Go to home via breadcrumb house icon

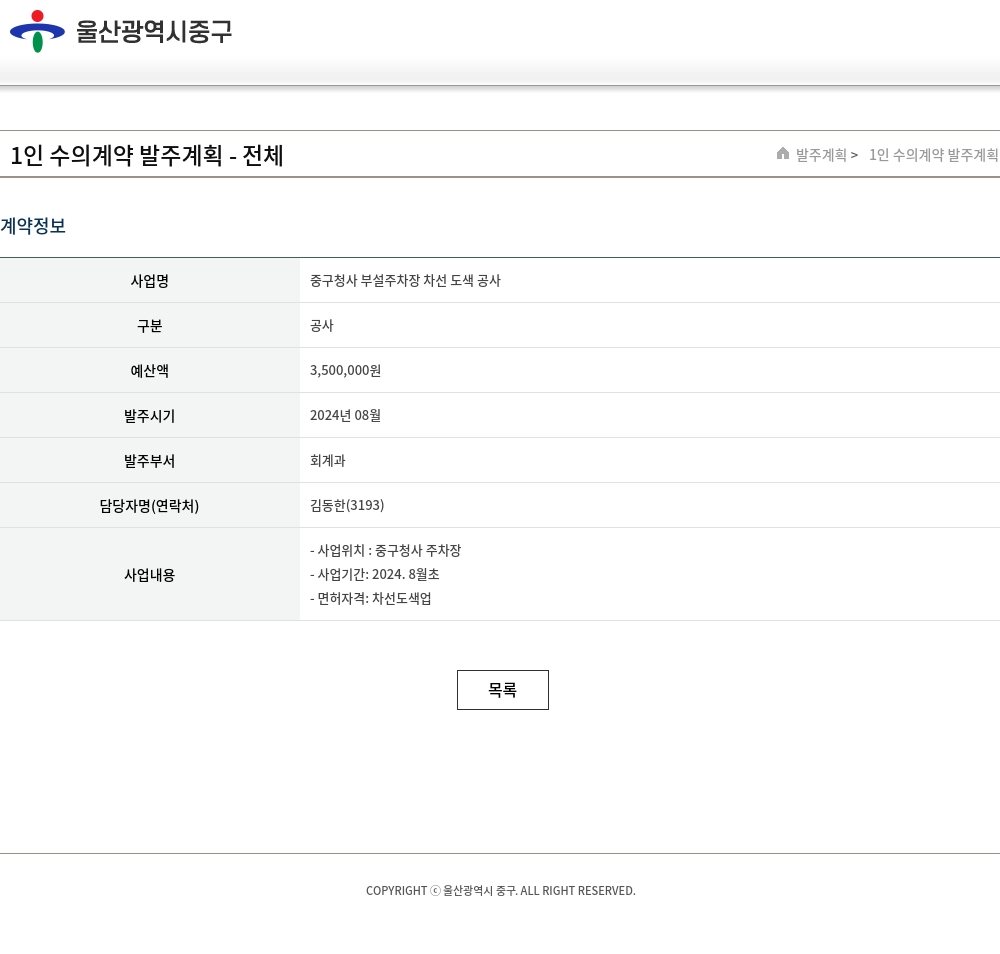(783, 154)
